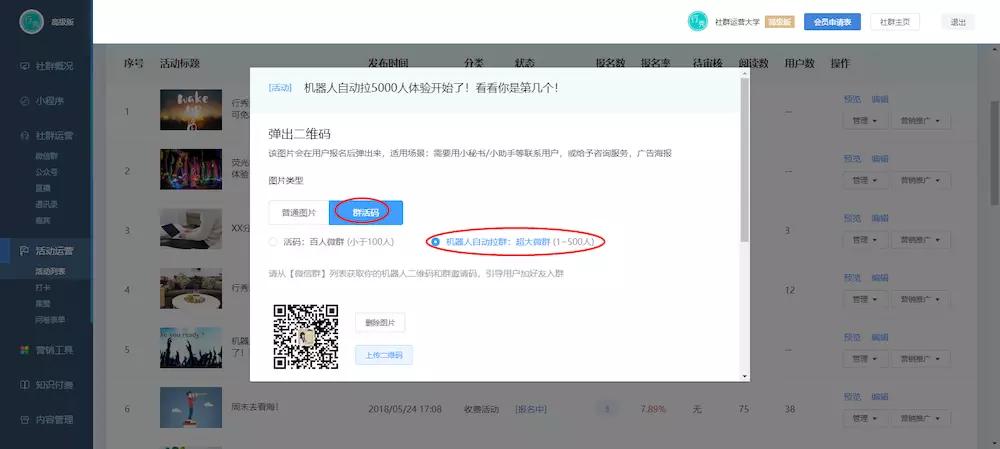Screen dimensions: 1000x449
Task: Open 社群概况 via its sidebar icon
Action: click(x=24, y=66)
